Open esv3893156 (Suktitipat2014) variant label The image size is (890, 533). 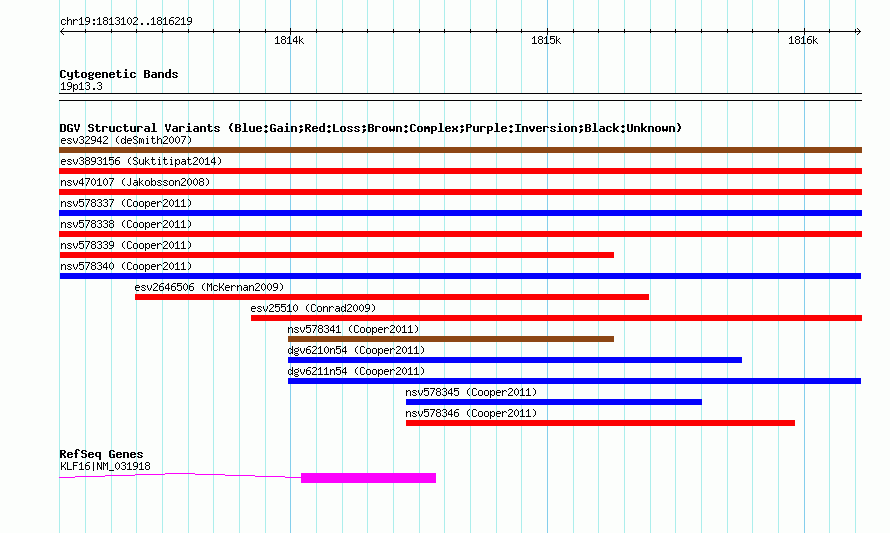tap(141, 161)
